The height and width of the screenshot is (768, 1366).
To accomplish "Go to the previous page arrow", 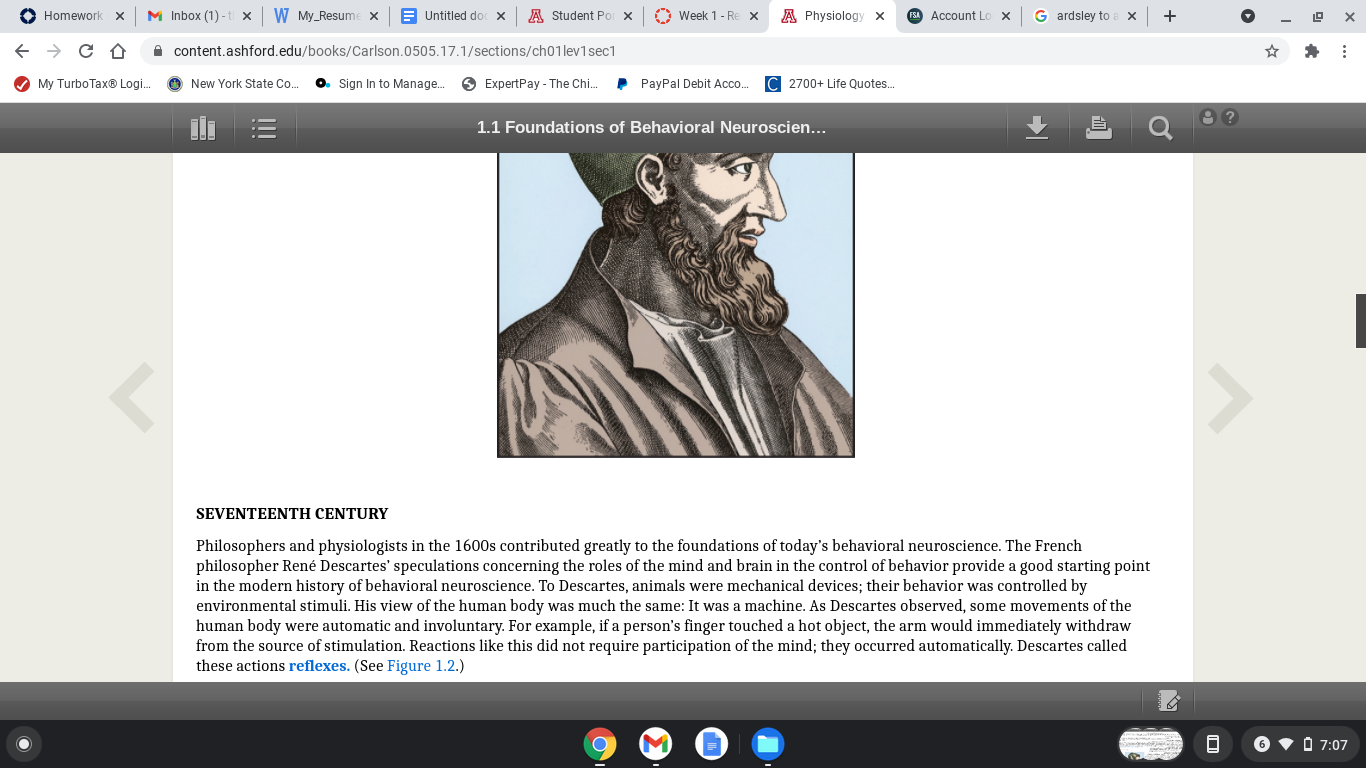I will 132,397.
